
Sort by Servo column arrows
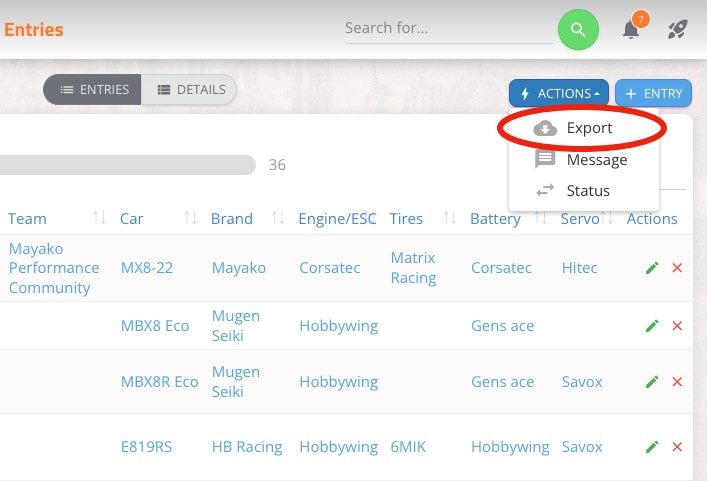click(607, 218)
